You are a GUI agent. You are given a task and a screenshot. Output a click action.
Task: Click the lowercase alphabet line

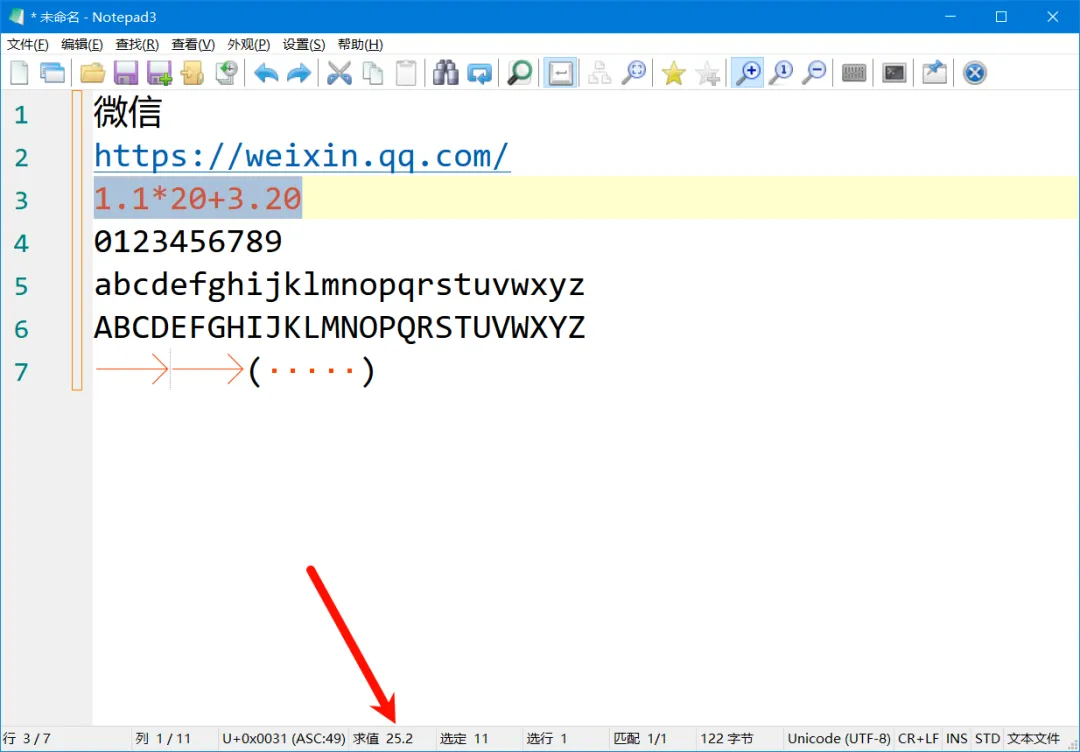click(340, 285)
